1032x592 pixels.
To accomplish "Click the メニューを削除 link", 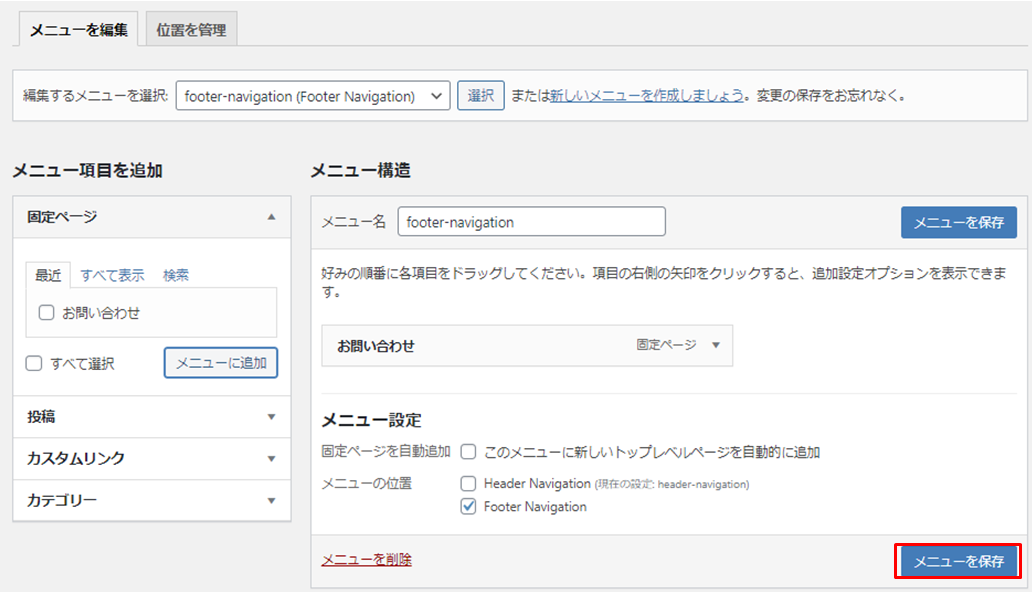I will 367,560.
